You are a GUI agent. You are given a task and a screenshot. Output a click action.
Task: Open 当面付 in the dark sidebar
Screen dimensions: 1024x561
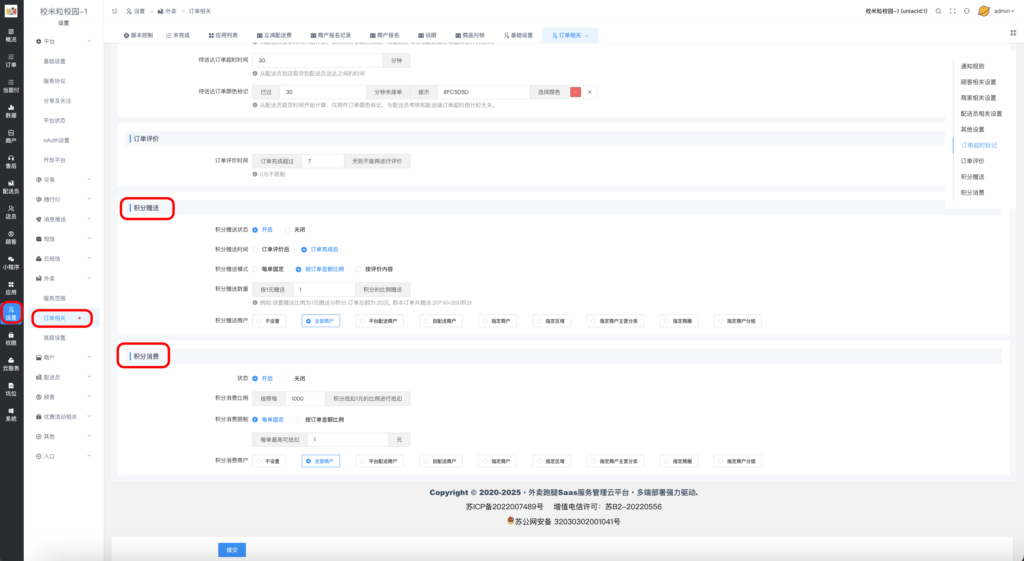[11, 86]
